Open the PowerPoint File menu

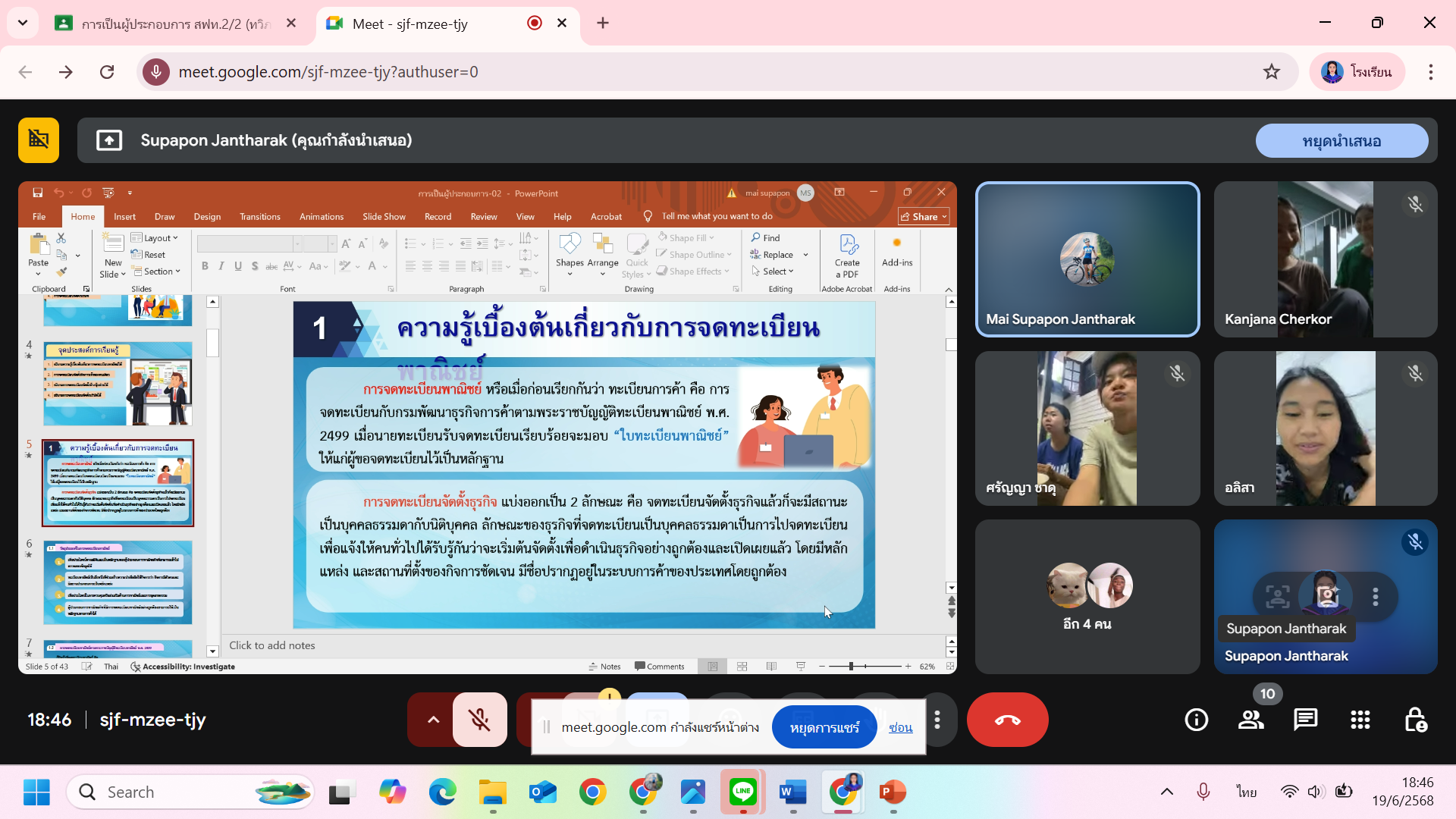39,217
